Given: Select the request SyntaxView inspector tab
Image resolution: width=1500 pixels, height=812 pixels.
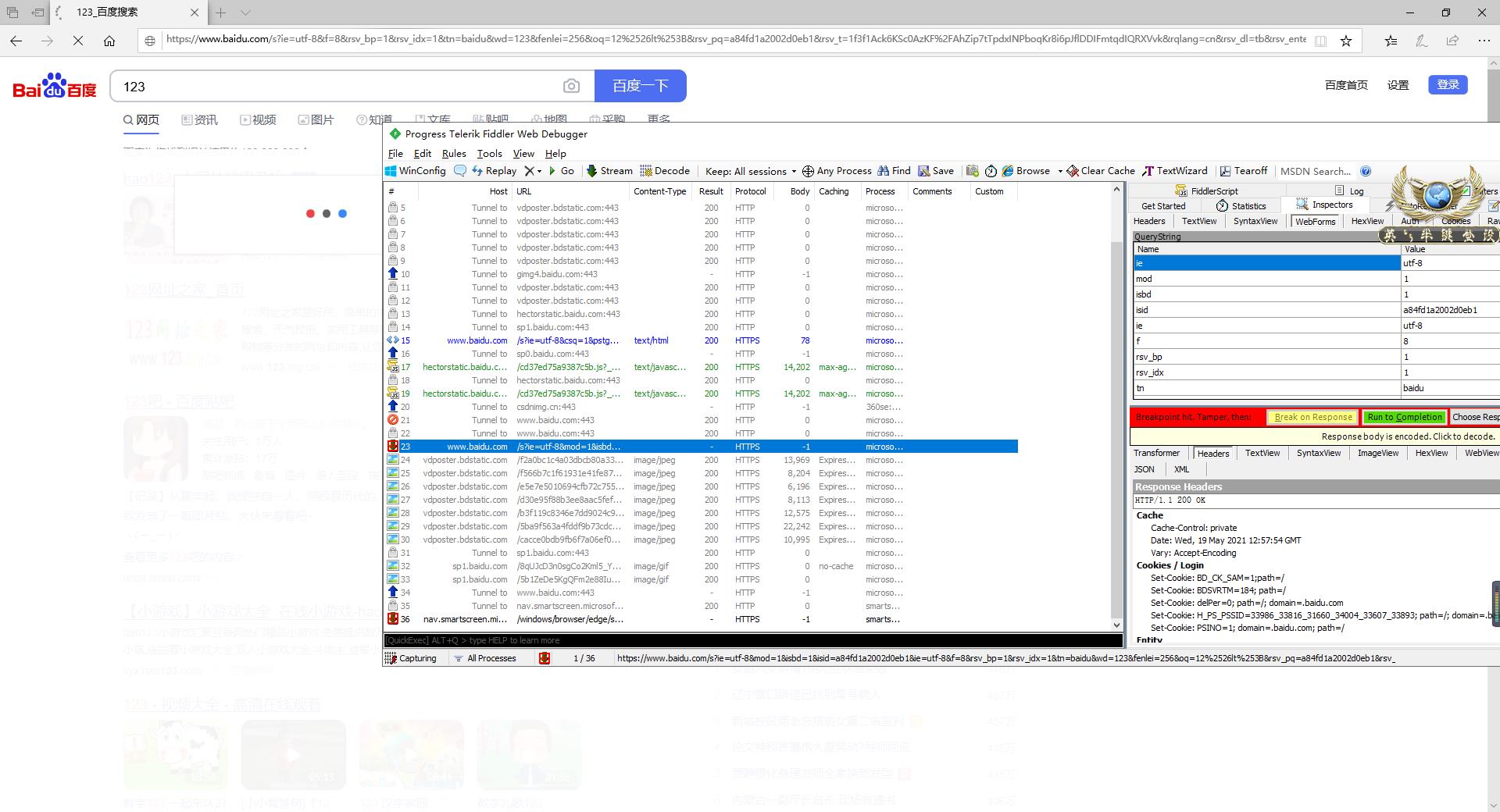Looking at the screenshot, I should coord(1255,221).
